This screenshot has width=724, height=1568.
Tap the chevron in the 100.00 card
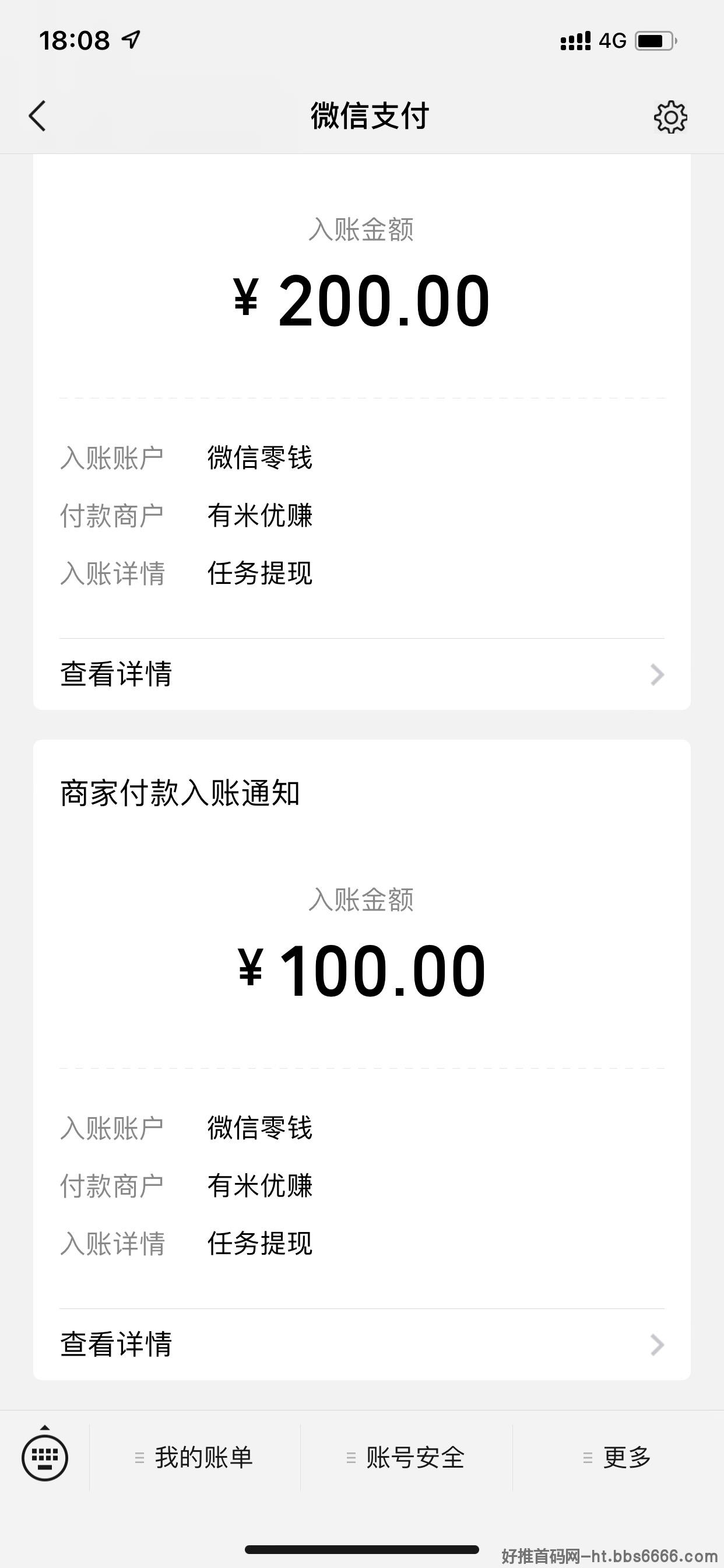point(657,1345)
